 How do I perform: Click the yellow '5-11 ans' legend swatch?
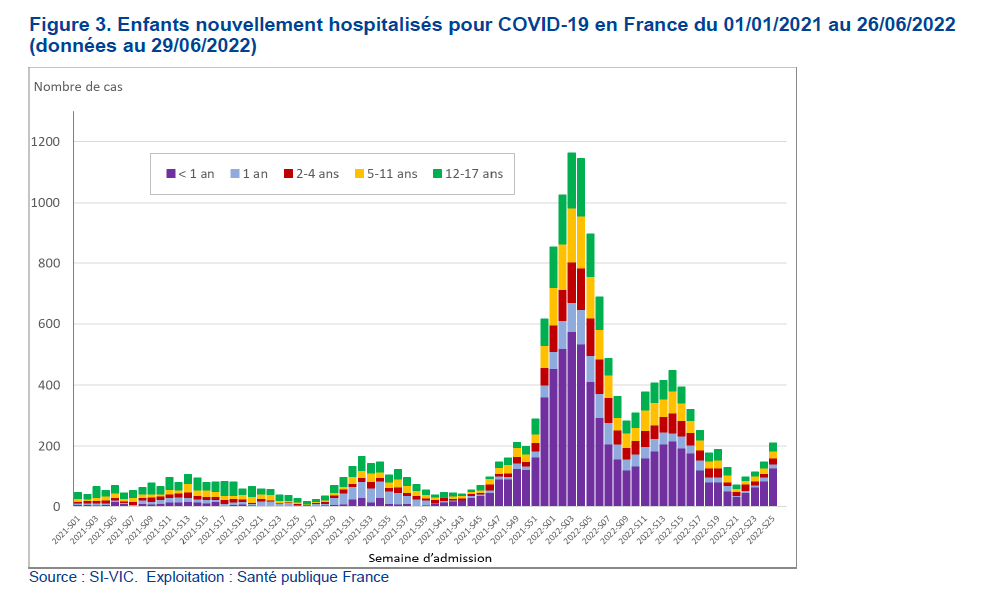(x=357, y=174)
